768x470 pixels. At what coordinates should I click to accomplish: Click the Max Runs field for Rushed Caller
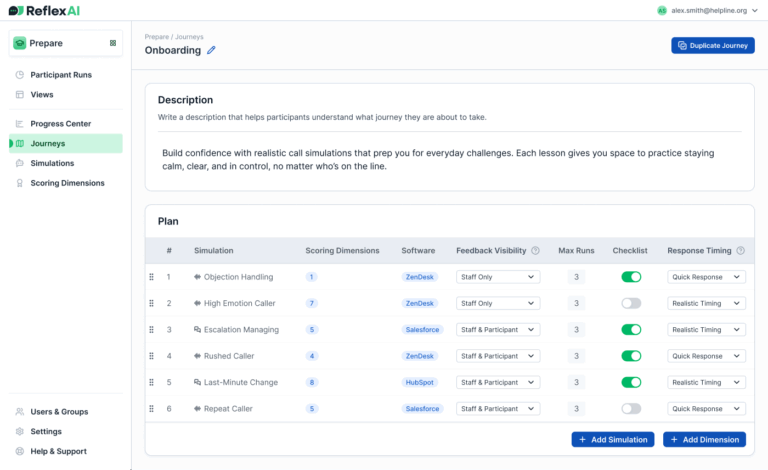click(576, 356)
